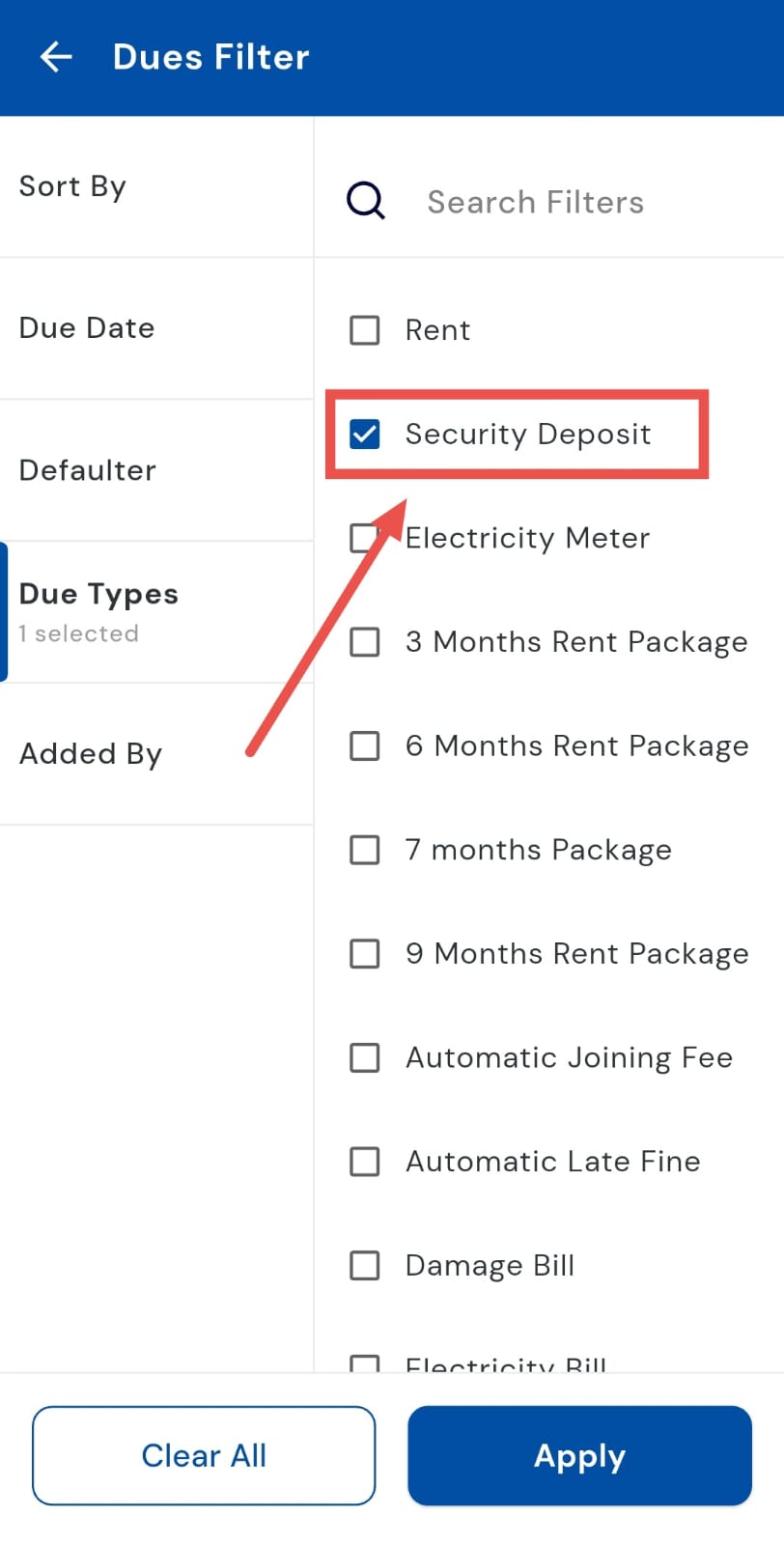This screenshot has height=1545, width=784.
Task: Tick the Damage Bill checkbox
Action: [x=365, y=1265]
